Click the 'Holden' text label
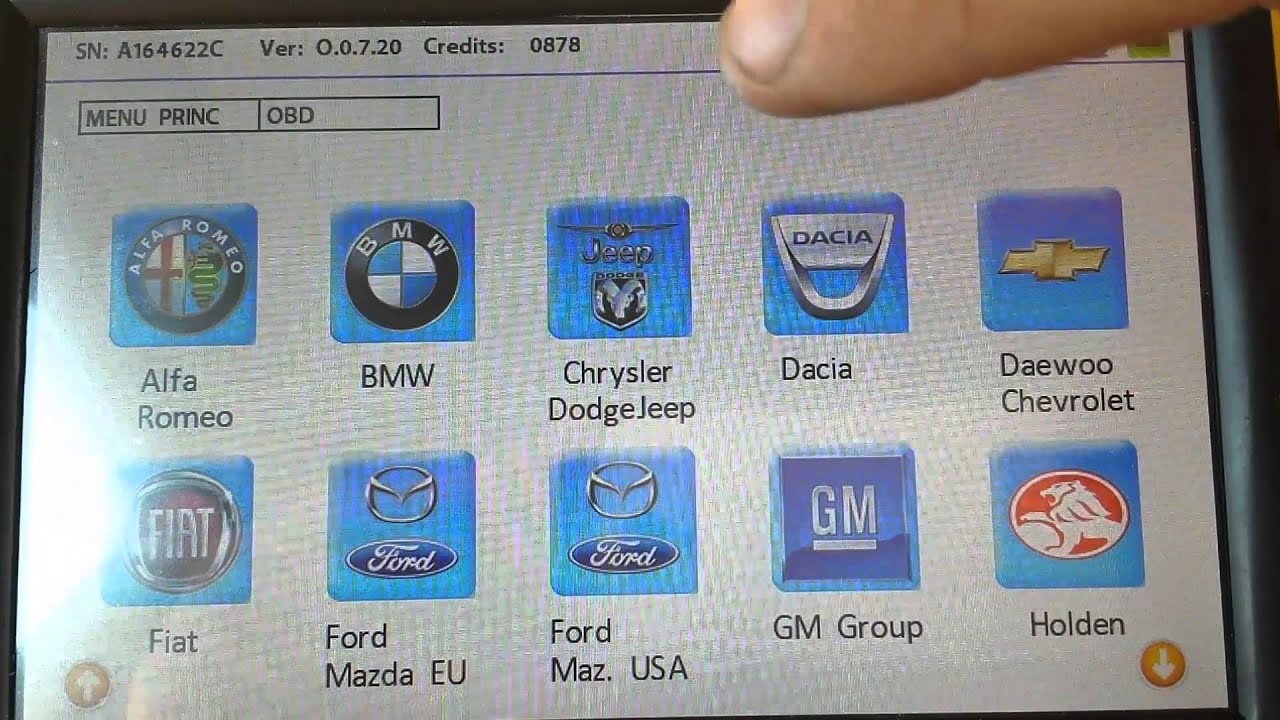Screen dimensions: 1280x720 coord(1077,625)
